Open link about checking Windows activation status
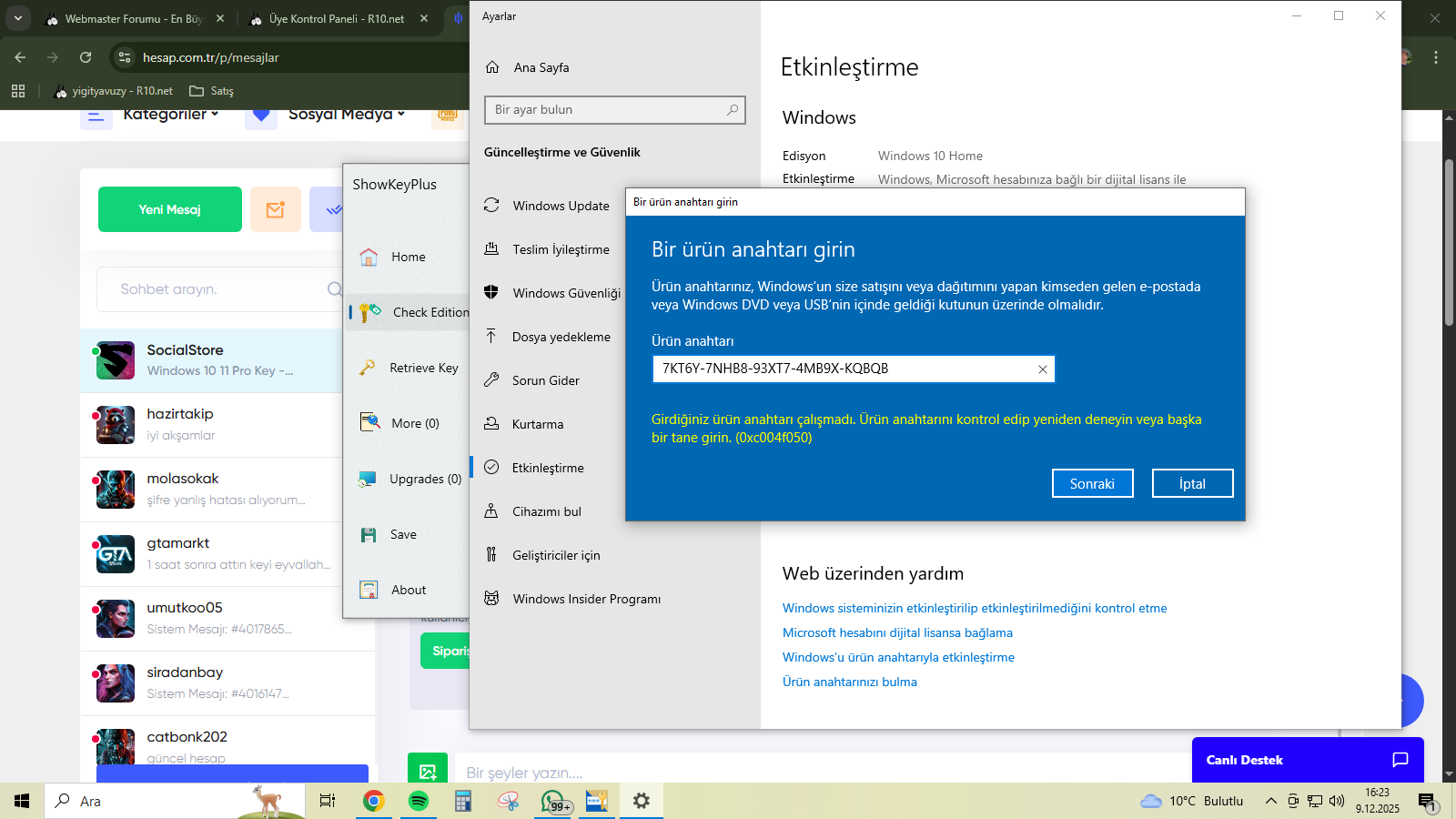Screen dimensions: 1456x819 point(975,609)
